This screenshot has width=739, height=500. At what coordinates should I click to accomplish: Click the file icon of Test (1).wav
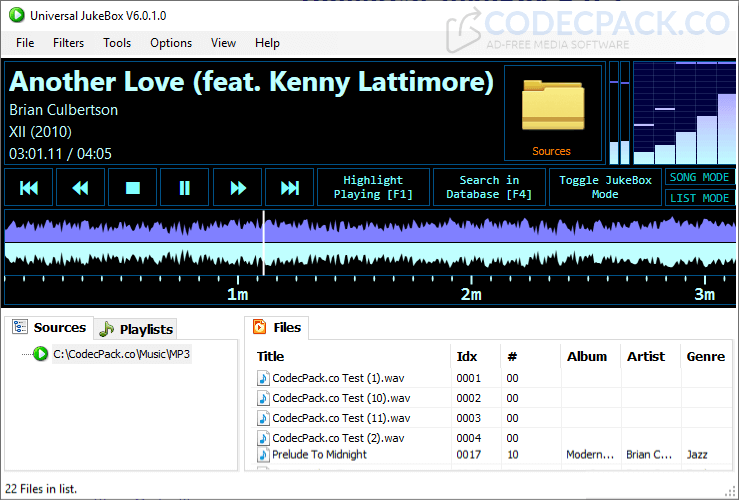pos(263,378)
